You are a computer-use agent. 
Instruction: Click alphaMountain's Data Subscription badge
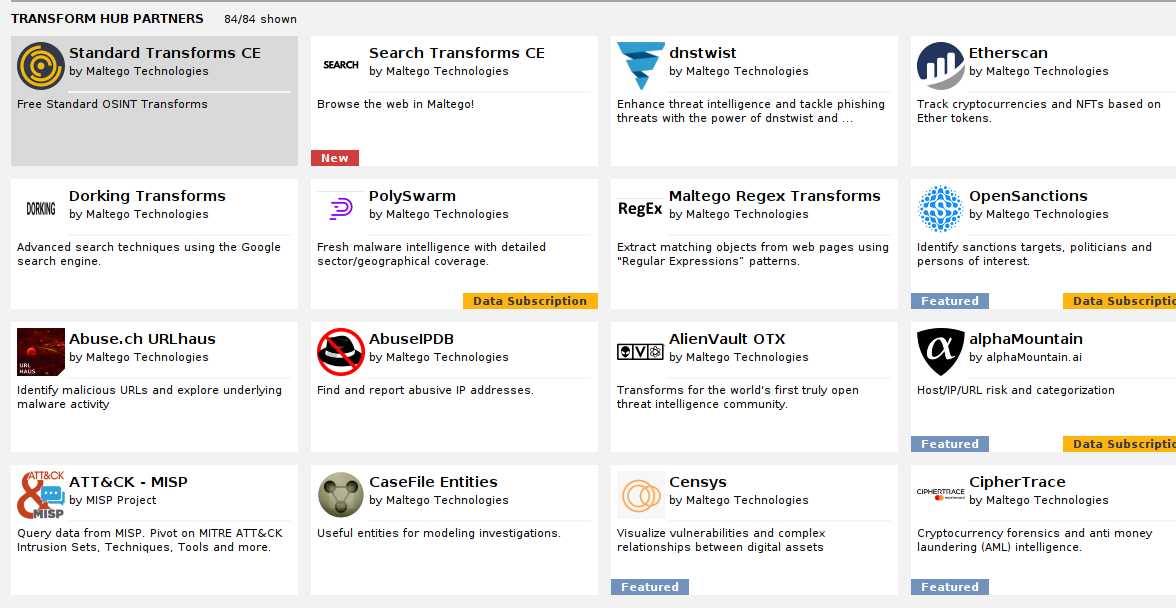pyautogui.click(x=1120, y=444)
